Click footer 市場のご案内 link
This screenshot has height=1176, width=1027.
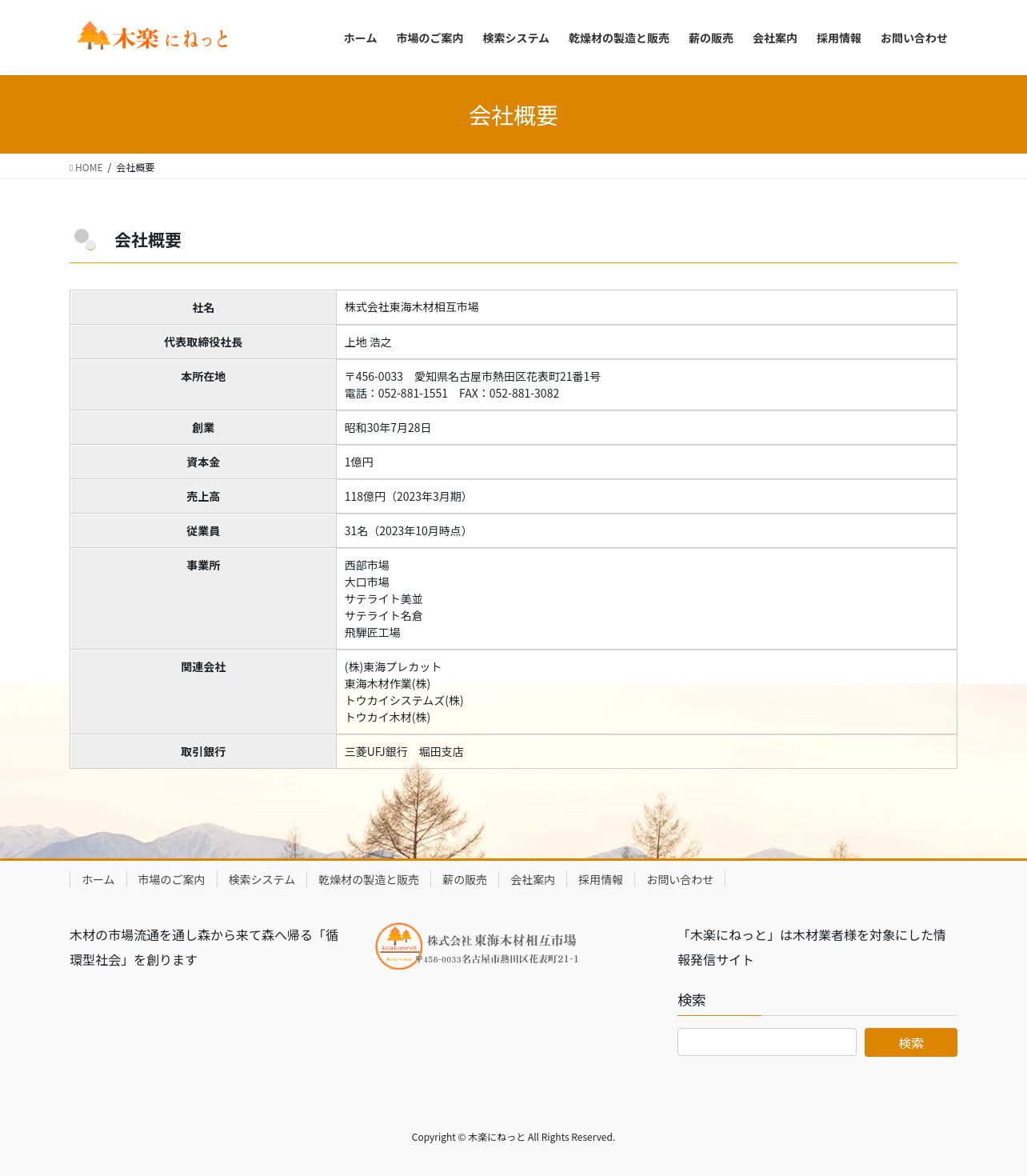click(171, 879)
